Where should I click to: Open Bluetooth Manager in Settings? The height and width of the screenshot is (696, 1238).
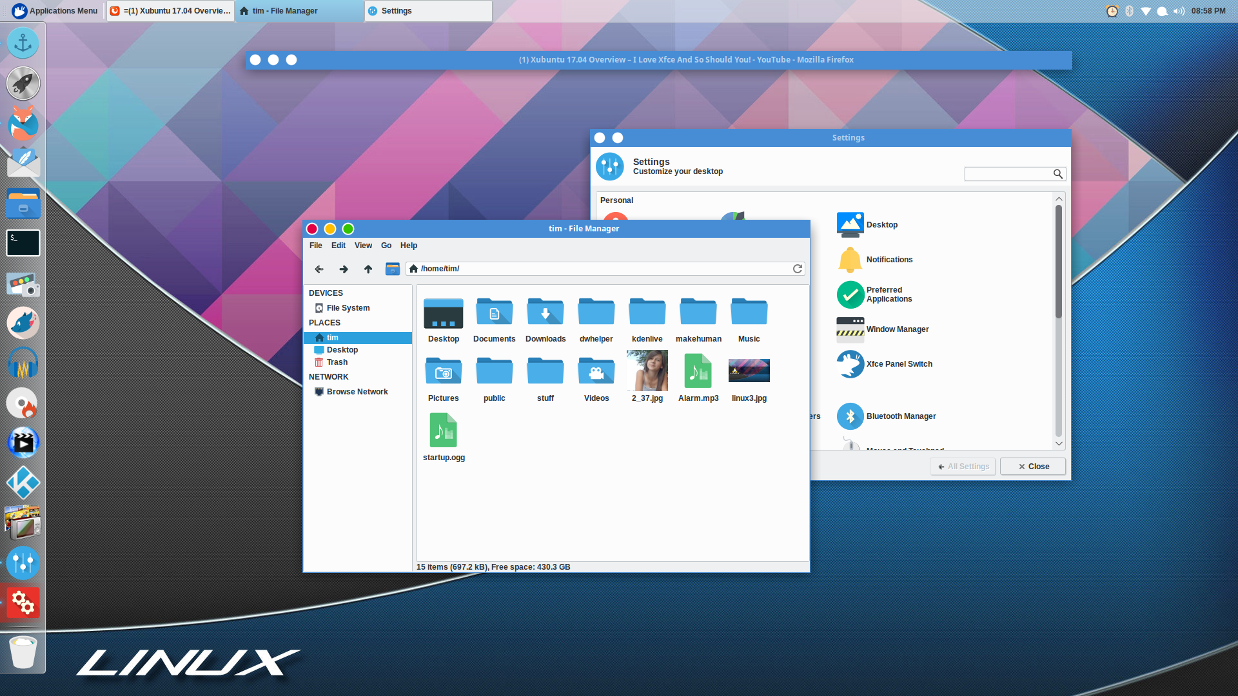coord(887,416)
